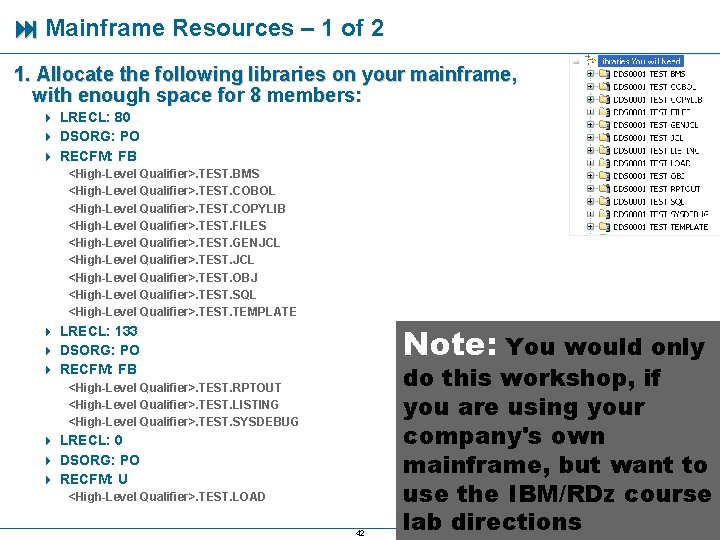Click '<High-Level Qualifier>.TEST.TEMPLATE' in the slide list
Image resolution: width=720 pixels, height=540 pixels.
tap(182, 311)
